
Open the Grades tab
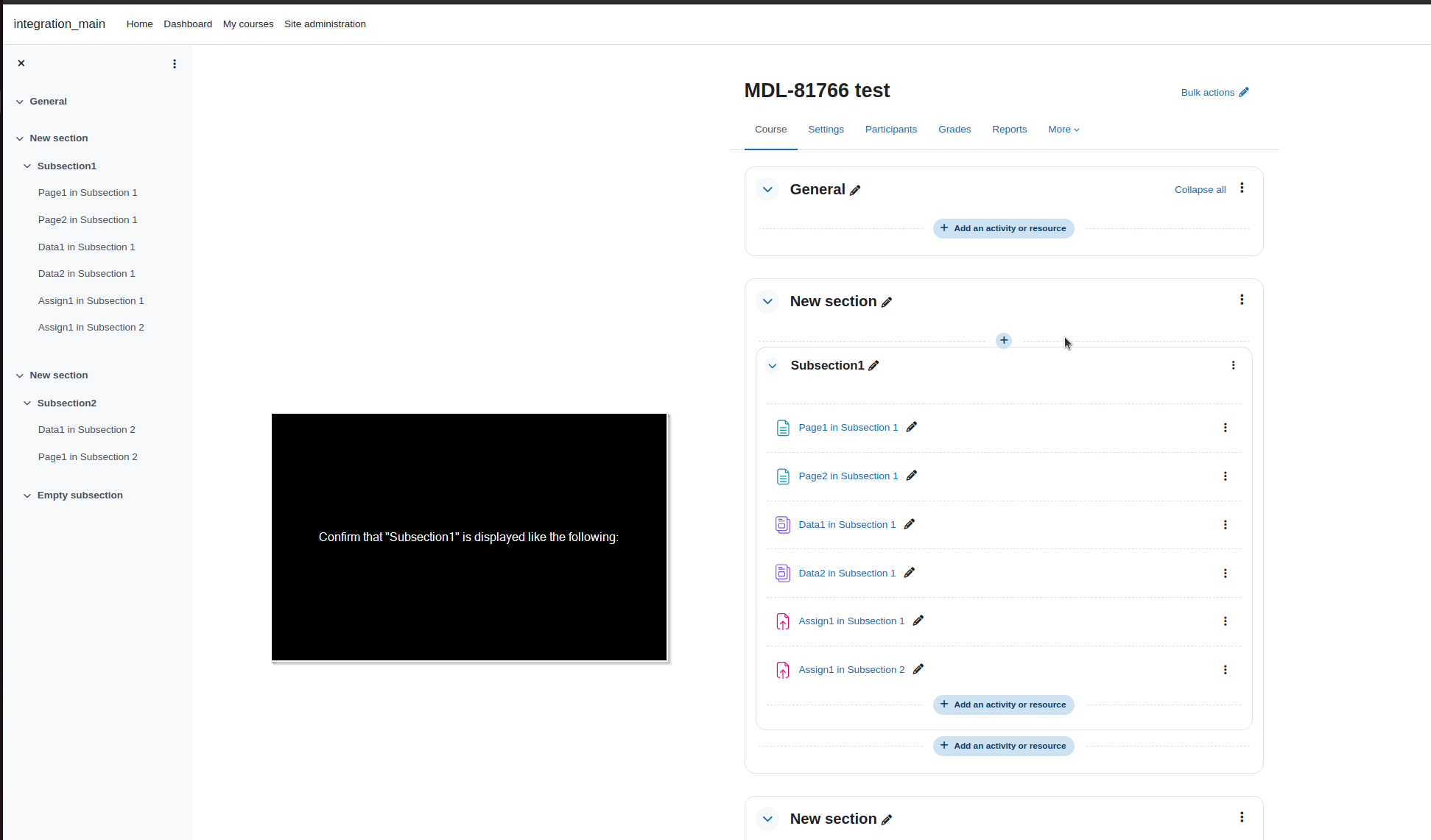tap(954, 130)
